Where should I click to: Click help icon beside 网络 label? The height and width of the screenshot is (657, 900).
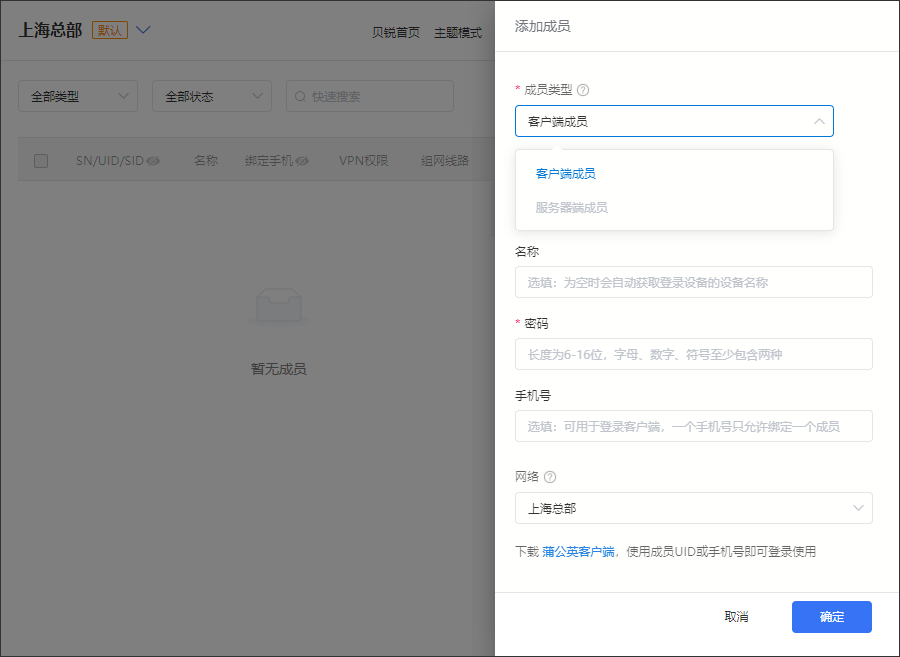(550, 478)
